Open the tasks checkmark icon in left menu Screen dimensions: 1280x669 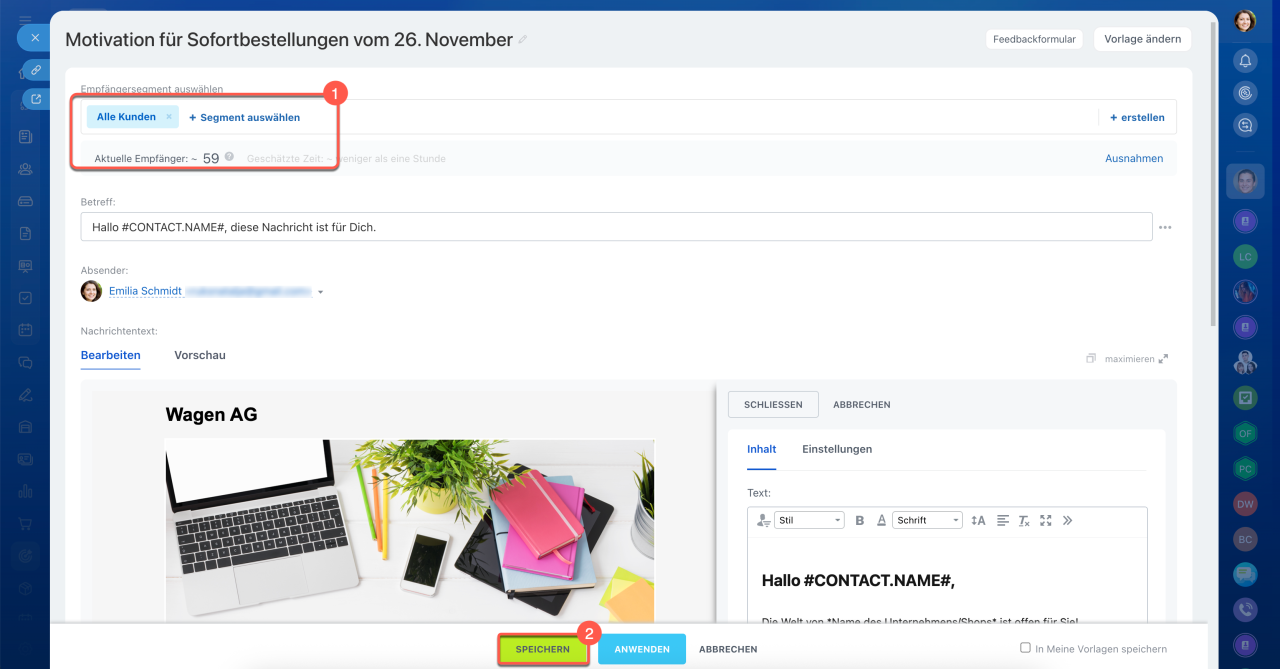pyautogui.click(x=26, y=297)
